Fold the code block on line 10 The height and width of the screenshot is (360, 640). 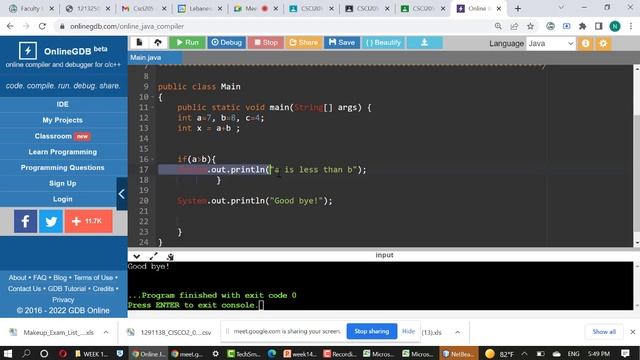click(153, 97)
